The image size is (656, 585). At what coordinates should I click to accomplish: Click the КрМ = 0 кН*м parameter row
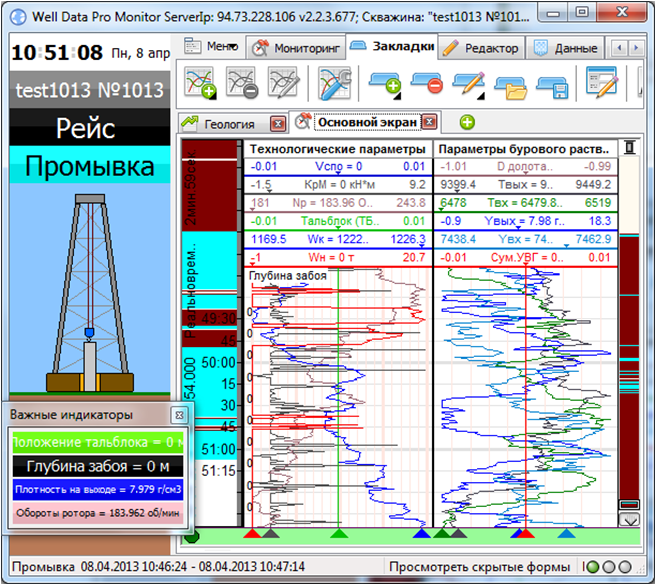click(x=338, y=185)
